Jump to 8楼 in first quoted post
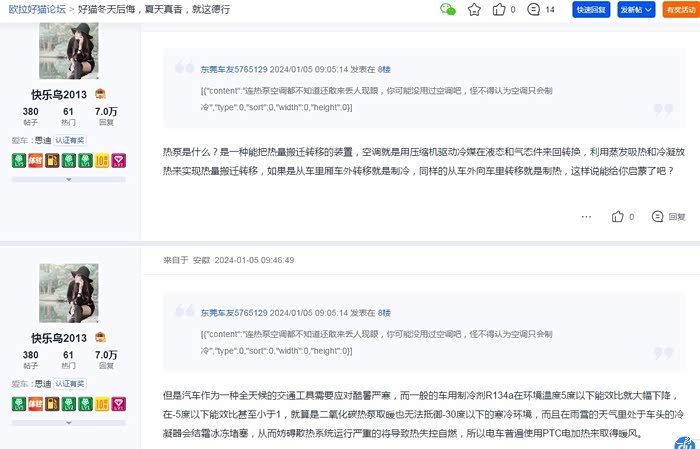Image resolution: width=700 pixels, height=449 pixels. [x=384, y=69]
